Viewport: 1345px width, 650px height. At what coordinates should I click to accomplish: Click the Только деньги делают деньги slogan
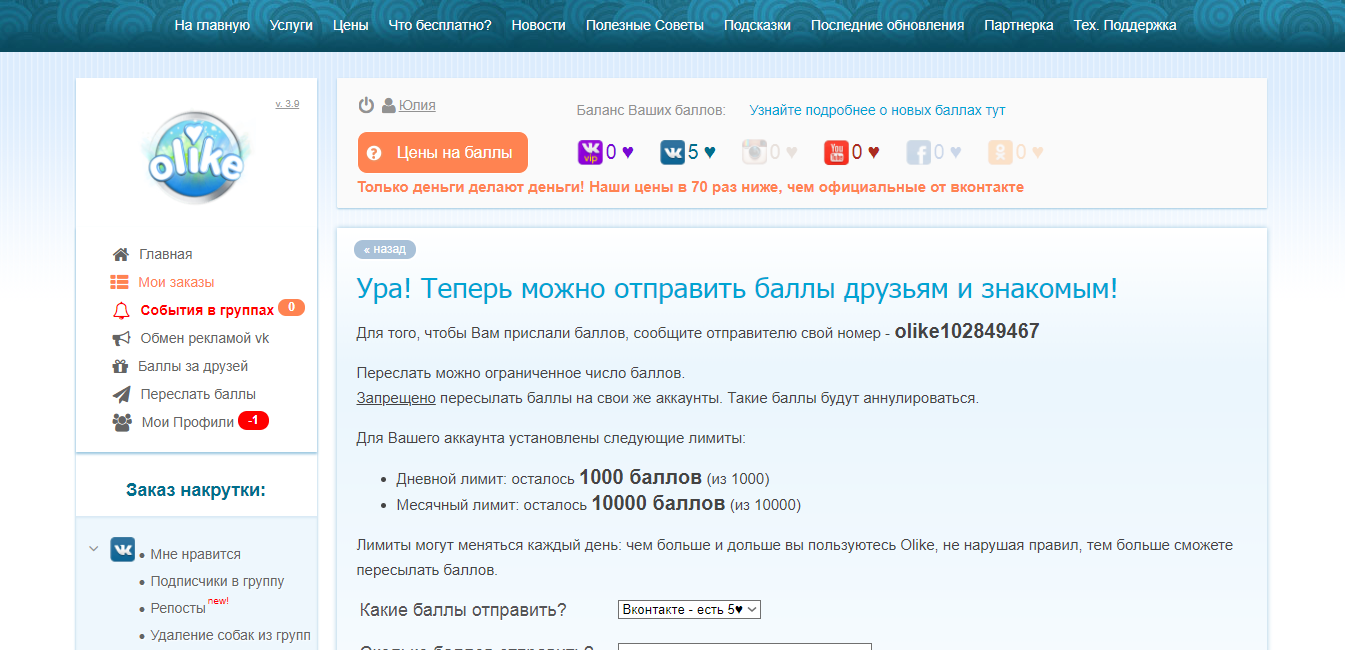pyautogui.click(x=690, y=187)
